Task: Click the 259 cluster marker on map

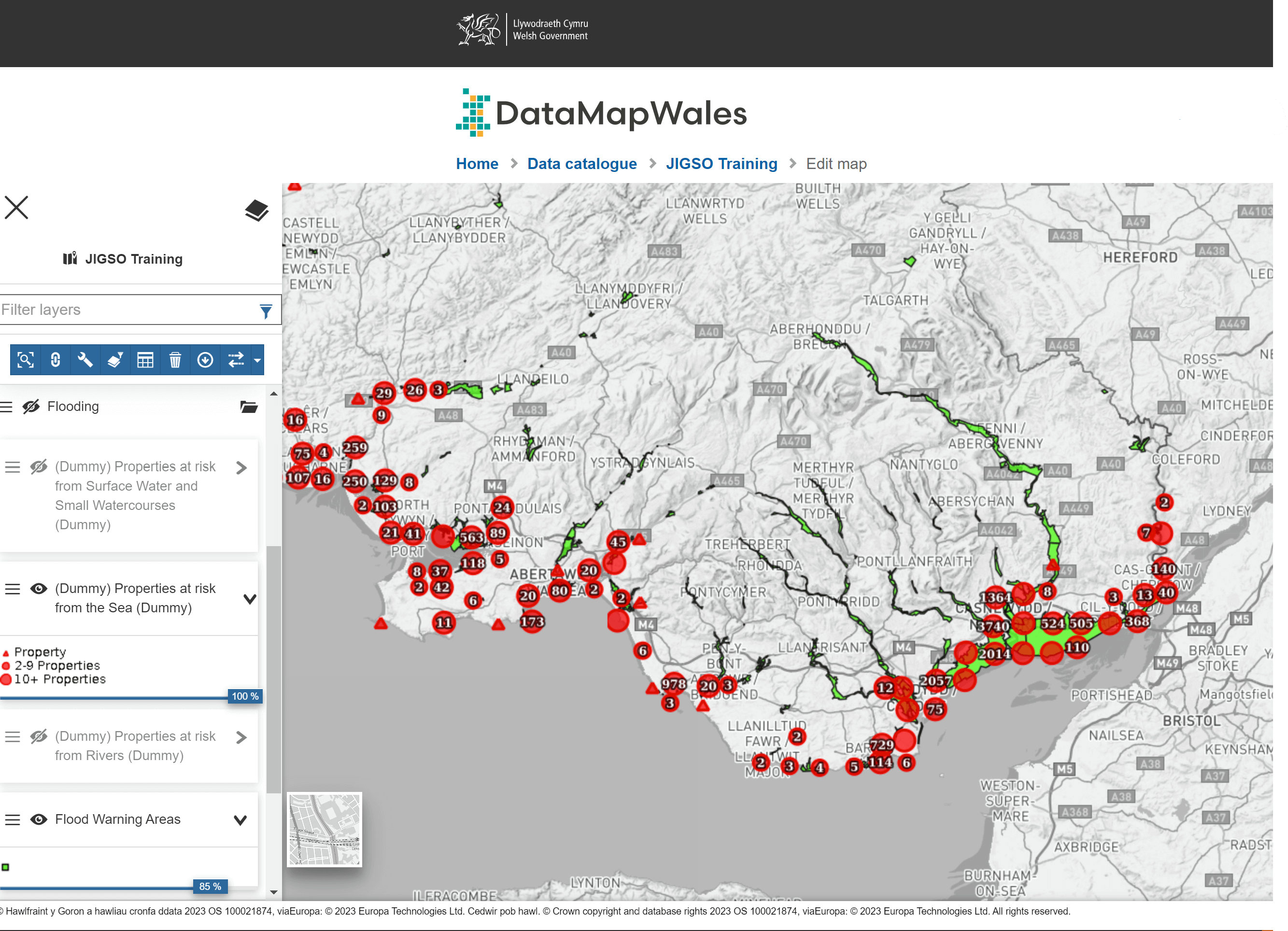Action: (355, 447)
